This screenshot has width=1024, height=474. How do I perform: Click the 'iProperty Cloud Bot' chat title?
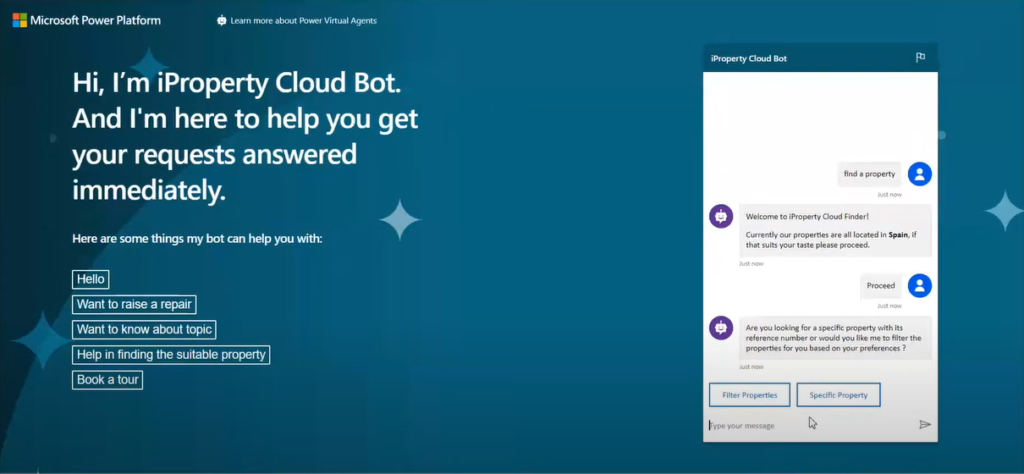click(x=749, y=59)
